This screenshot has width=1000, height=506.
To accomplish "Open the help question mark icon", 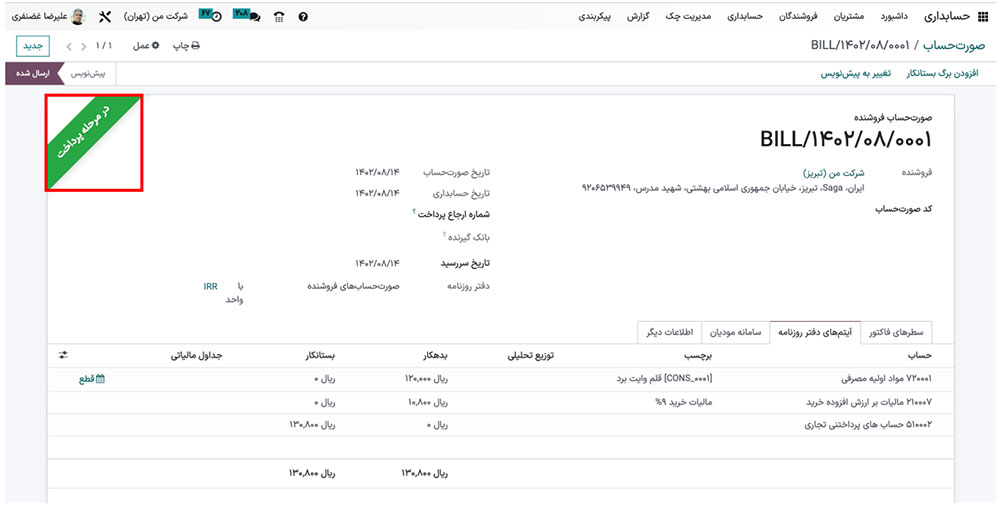I will [304, 17].
